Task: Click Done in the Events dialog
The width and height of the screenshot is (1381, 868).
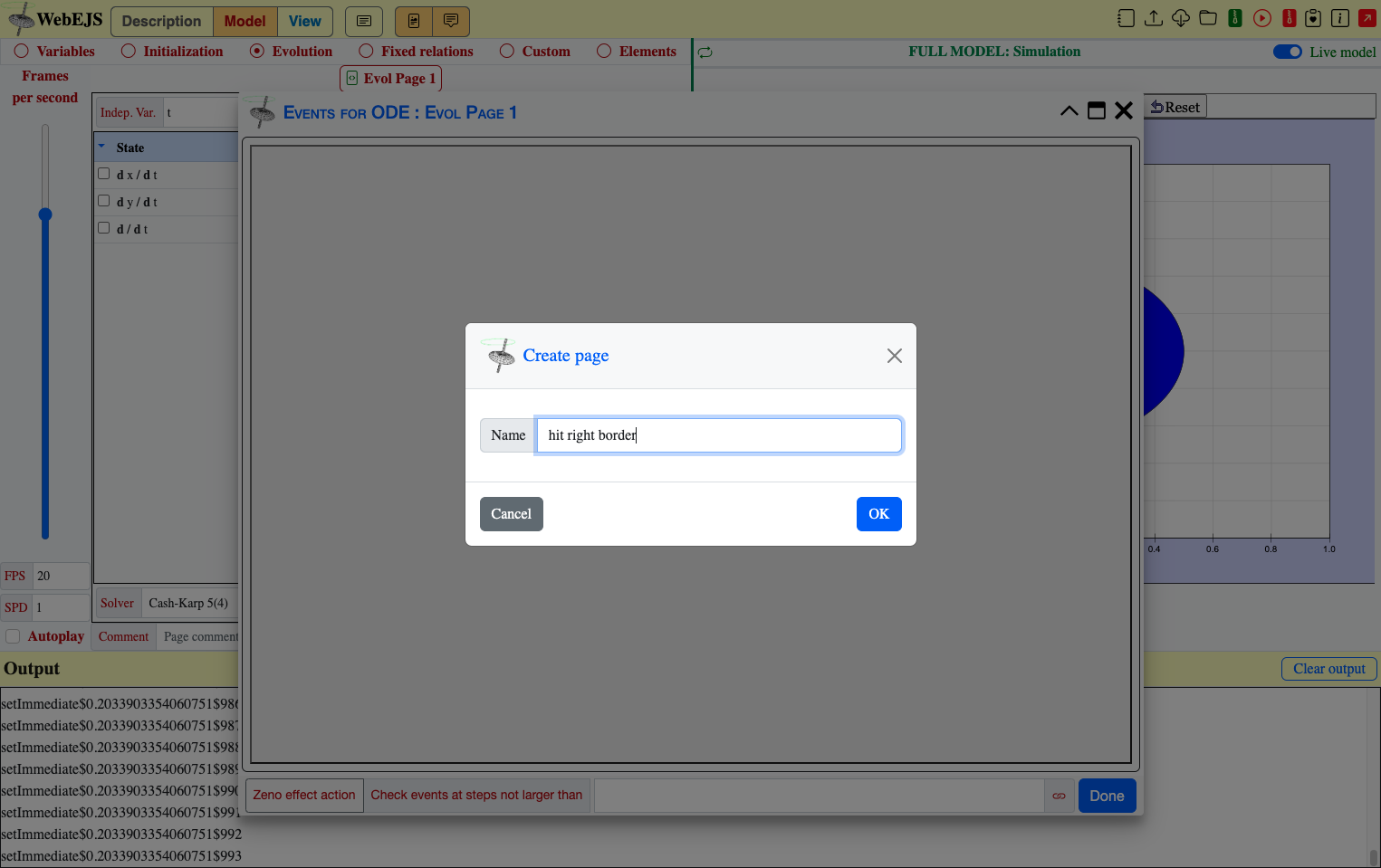Action: click(1108, 796)
